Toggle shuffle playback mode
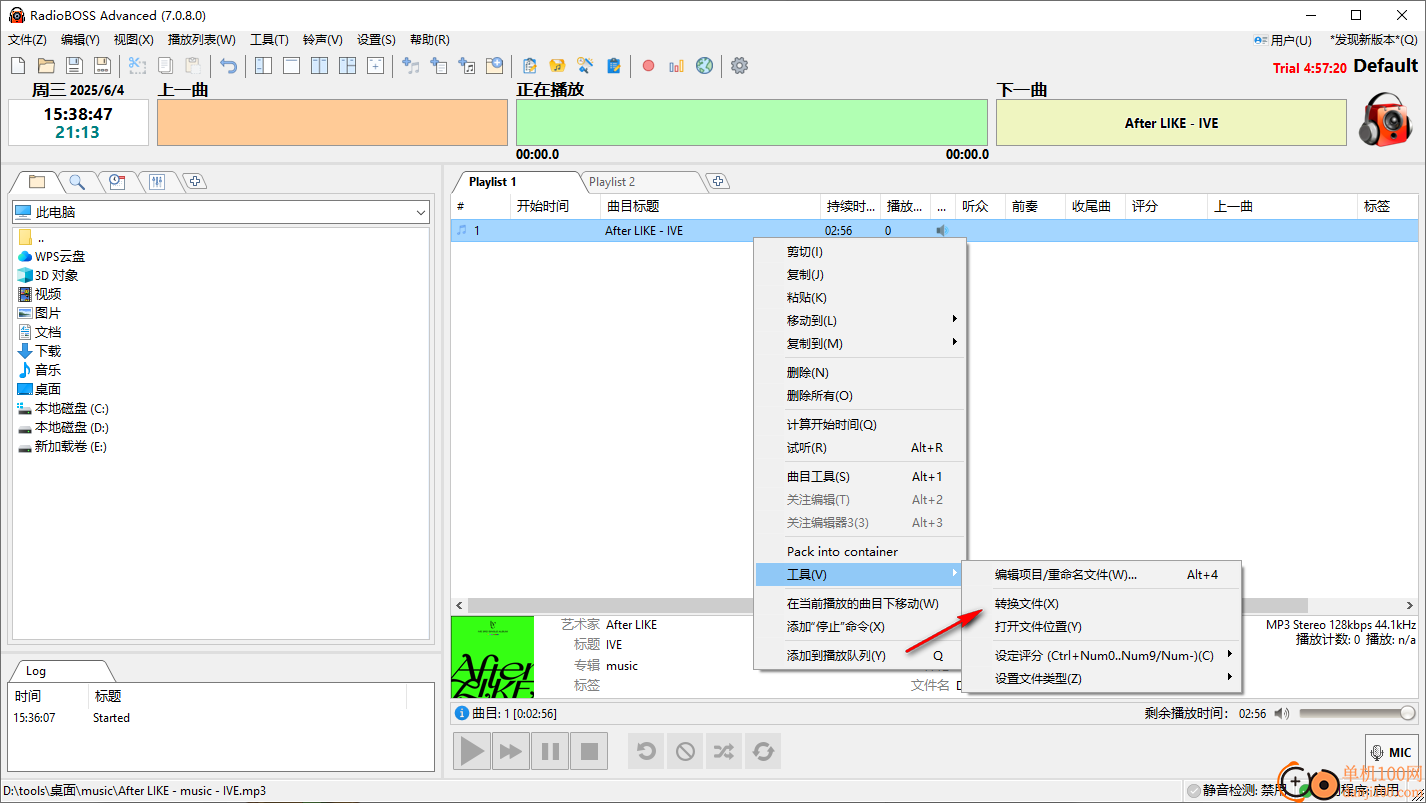Viewport: 1426px width, 803px height. pyautogui.click(x=724, y=750)
